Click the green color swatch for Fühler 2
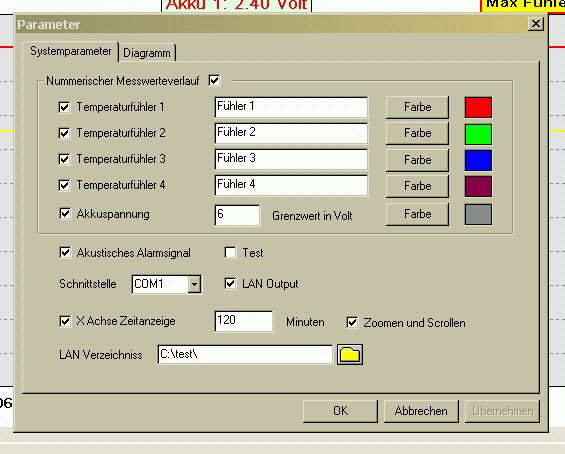This screenshot has width=565, height=454. (478, 134)
